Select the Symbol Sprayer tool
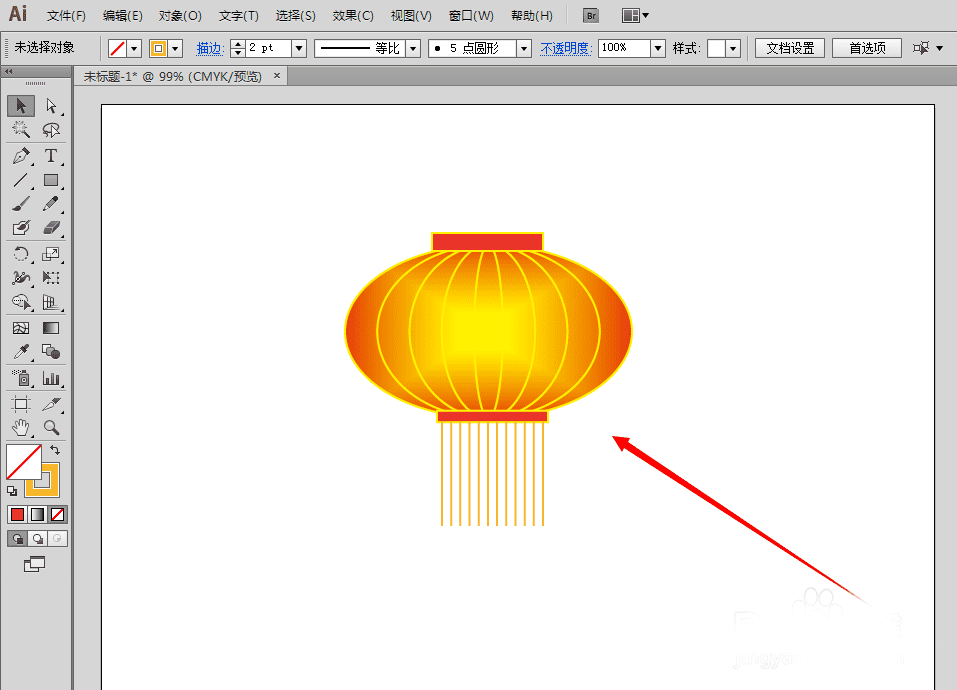957x690 pixels. pos(21,379)
